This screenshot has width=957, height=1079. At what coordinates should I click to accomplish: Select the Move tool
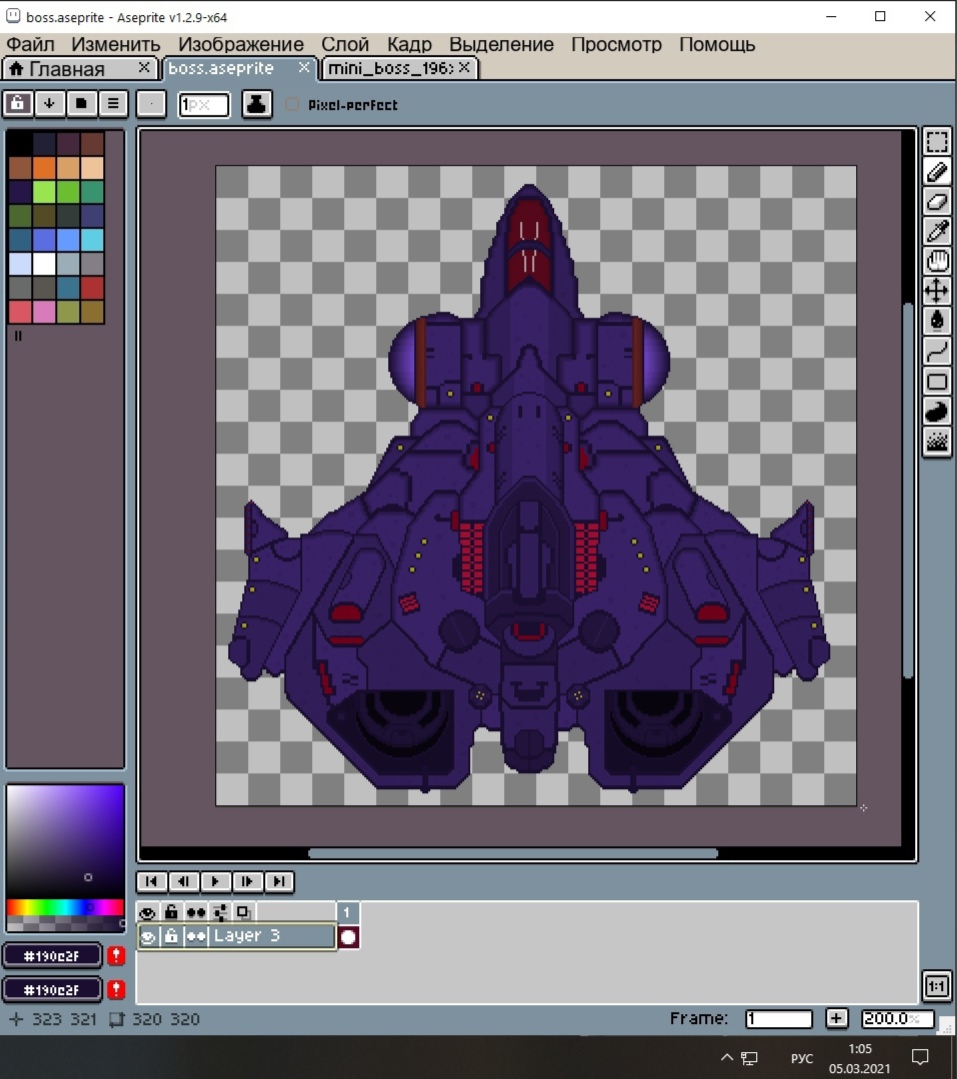click(937, 291)
